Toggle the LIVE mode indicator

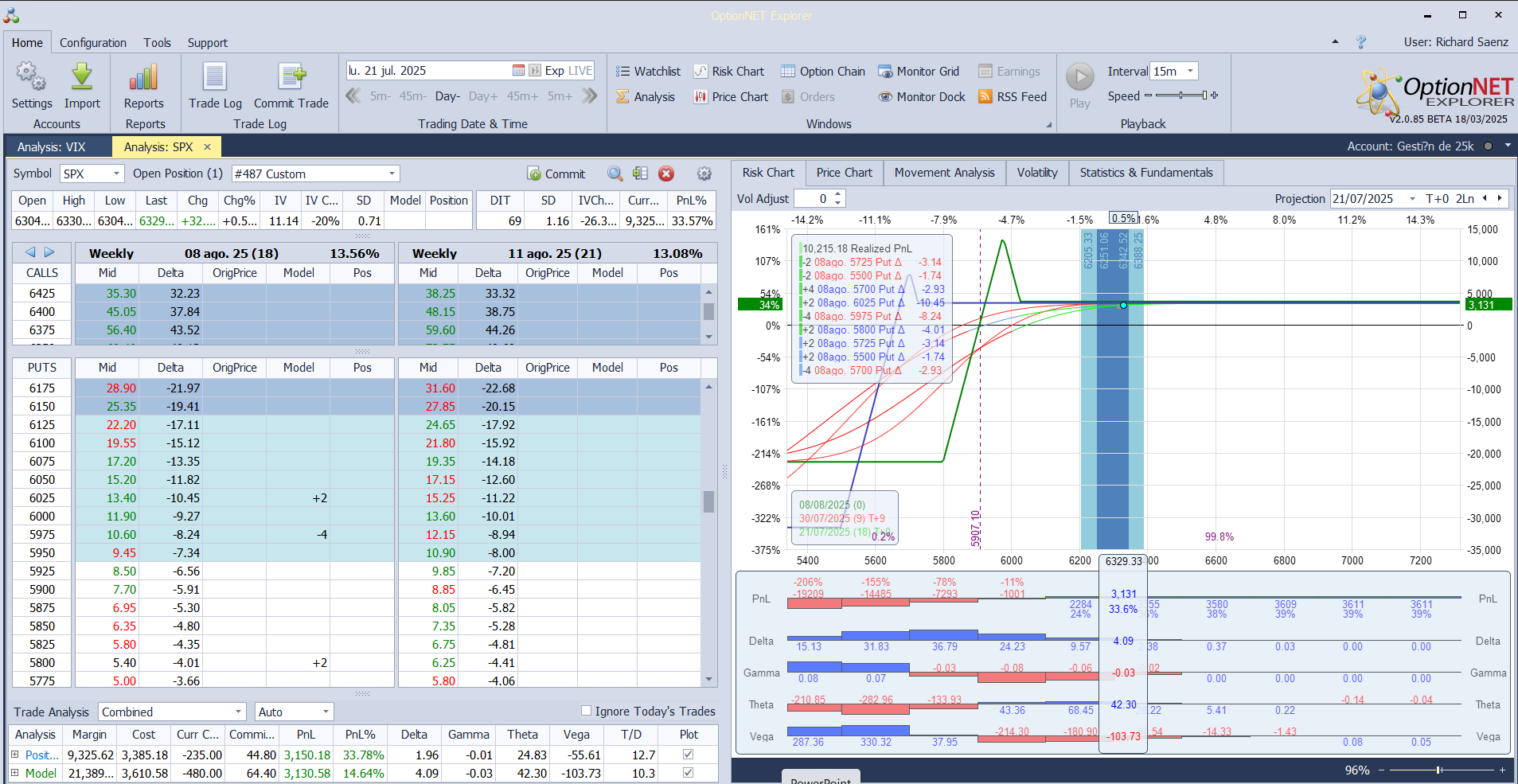580,71
